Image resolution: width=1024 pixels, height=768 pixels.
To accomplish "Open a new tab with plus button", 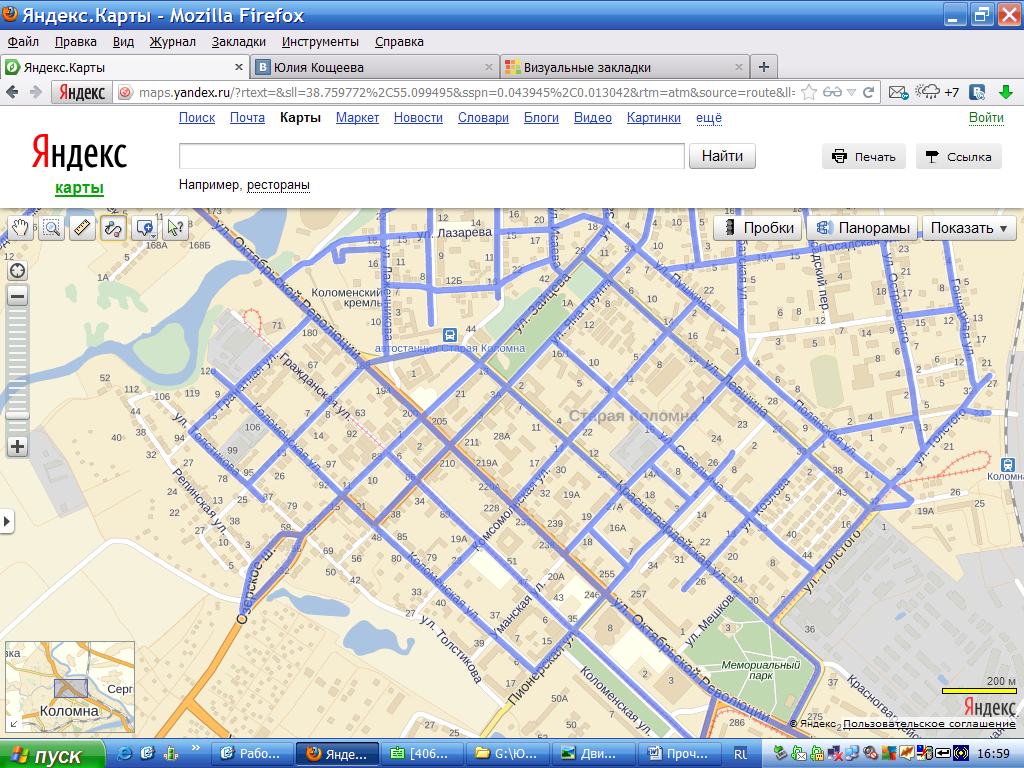I will 763,67.
